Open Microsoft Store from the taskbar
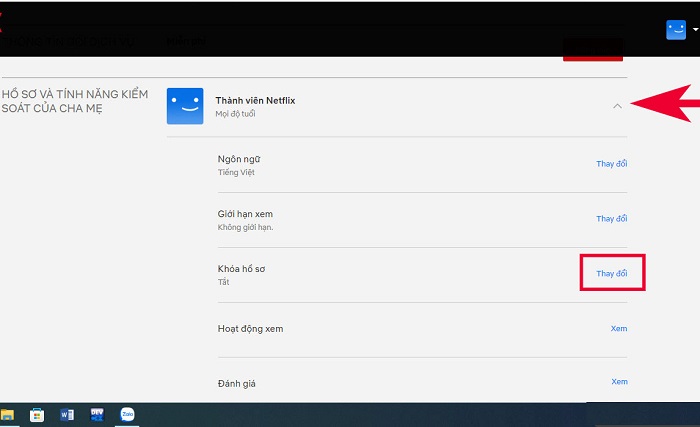 [37, 414]
